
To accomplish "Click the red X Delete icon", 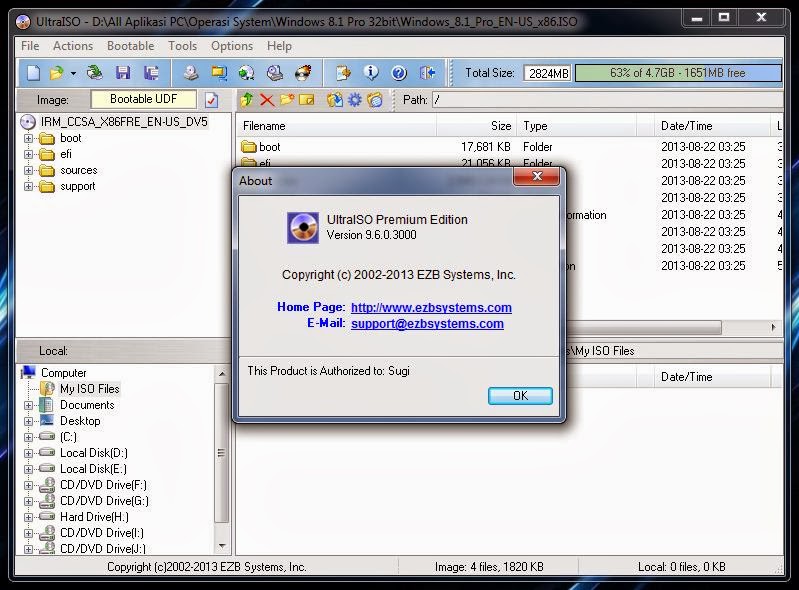I will [267, 99].
